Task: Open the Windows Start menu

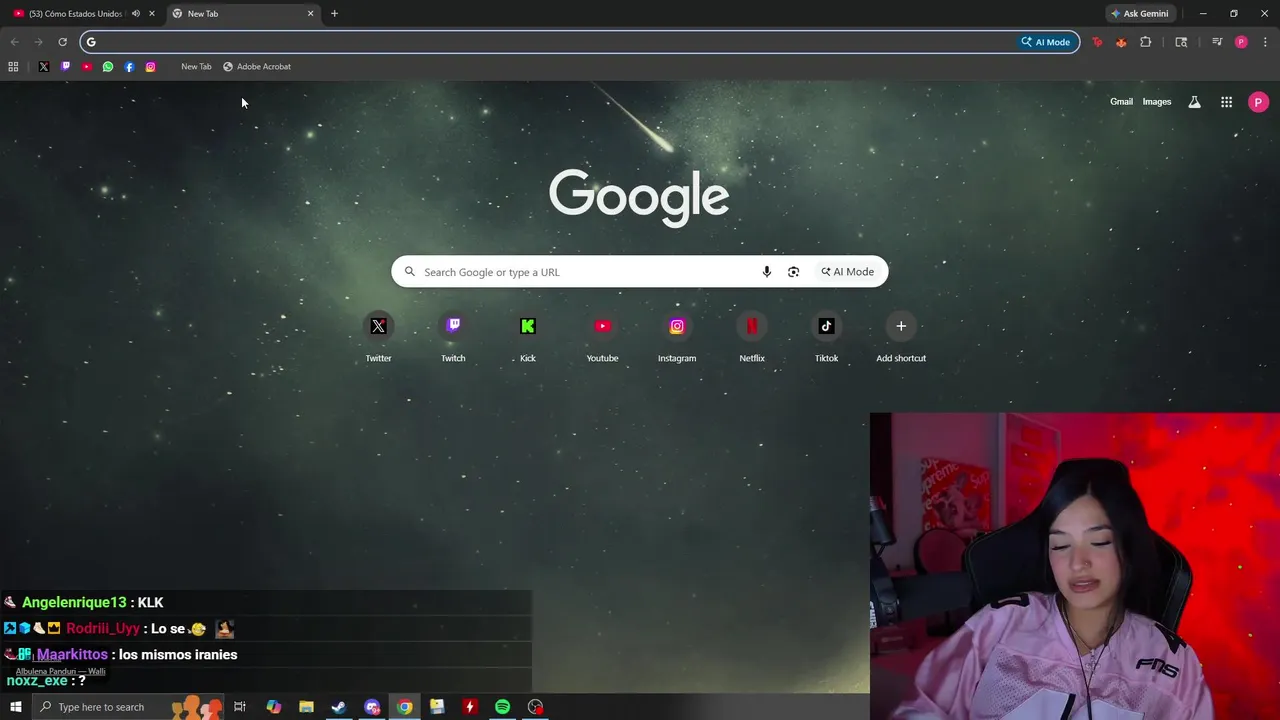Action: (x=15, y=707)
